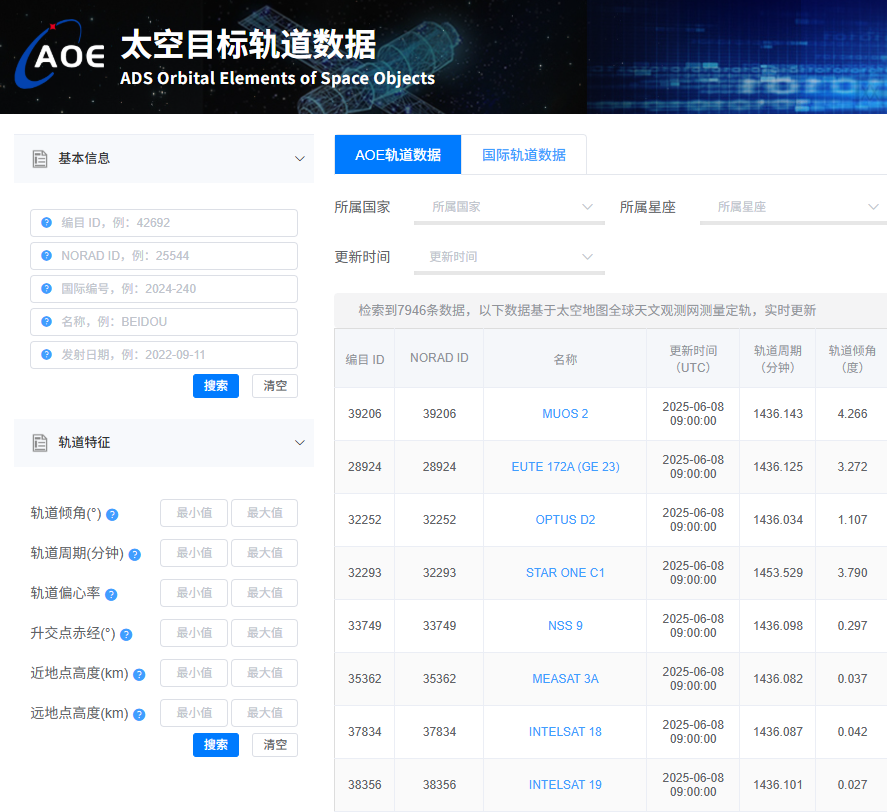Click inclination value 4.266 cell
The width and height of the screenshot is (887, 812).
pos(852,414)
